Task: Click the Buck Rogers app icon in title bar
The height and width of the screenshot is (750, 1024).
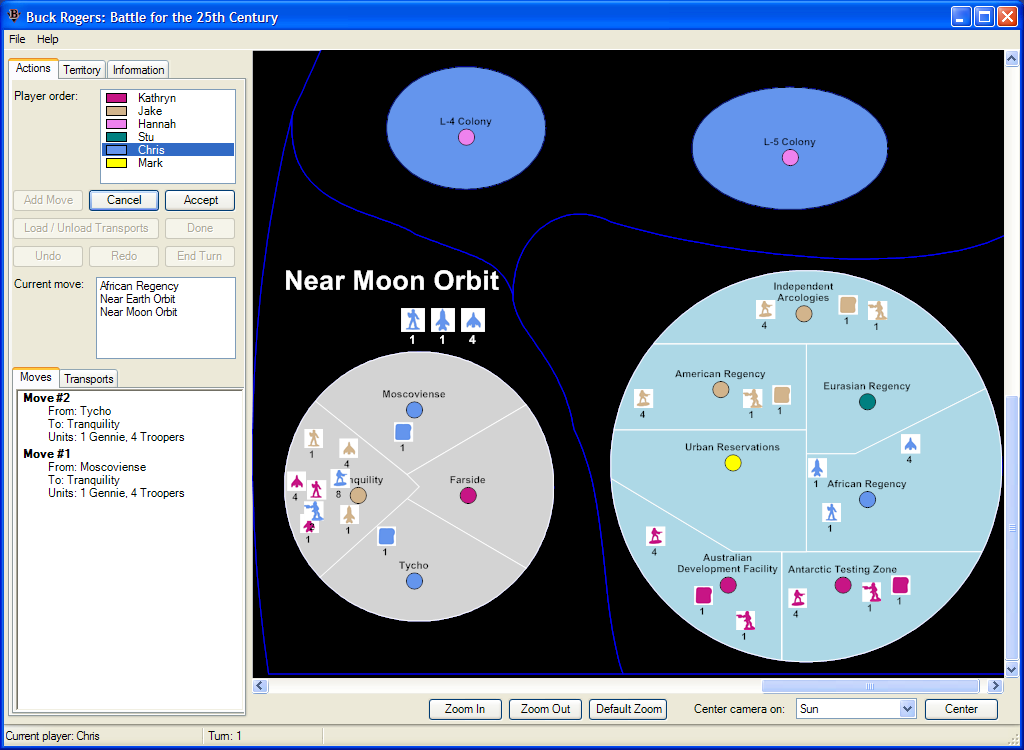Action: 13,16
